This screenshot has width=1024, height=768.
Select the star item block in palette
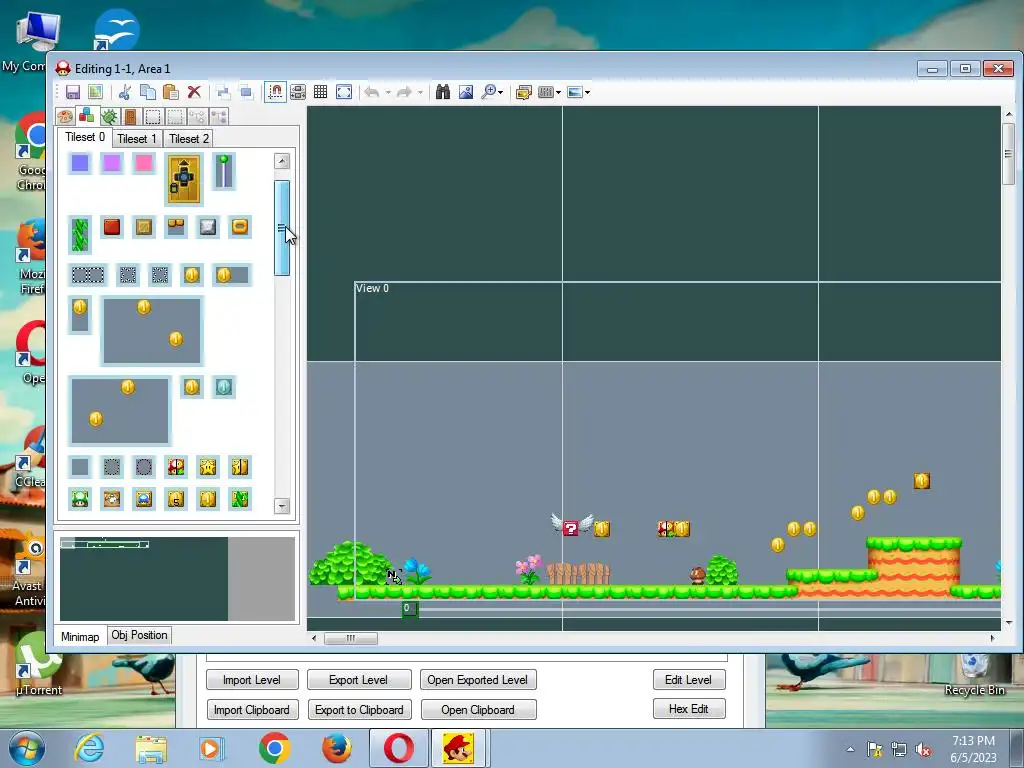pos(208,466)
